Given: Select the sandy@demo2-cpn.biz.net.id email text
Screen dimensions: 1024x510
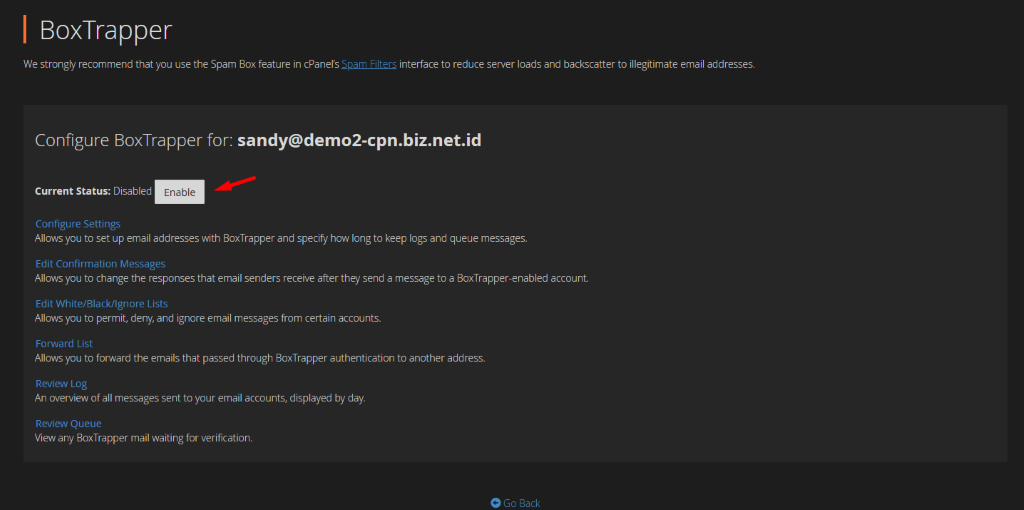Looking at the screenshot, I should pos(359,140).
